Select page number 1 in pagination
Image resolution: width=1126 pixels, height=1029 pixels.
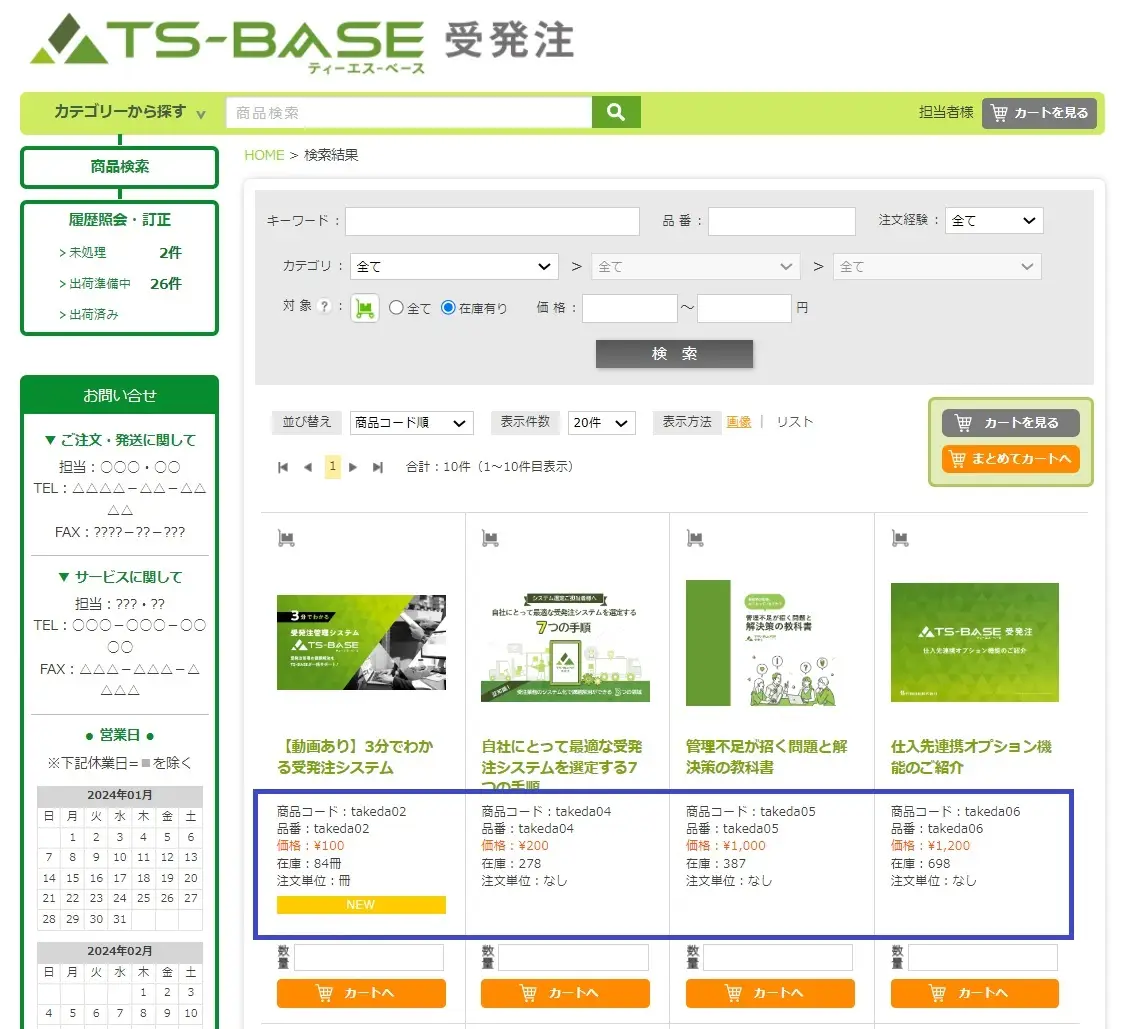pyautogui.click(x=332, y=467)
